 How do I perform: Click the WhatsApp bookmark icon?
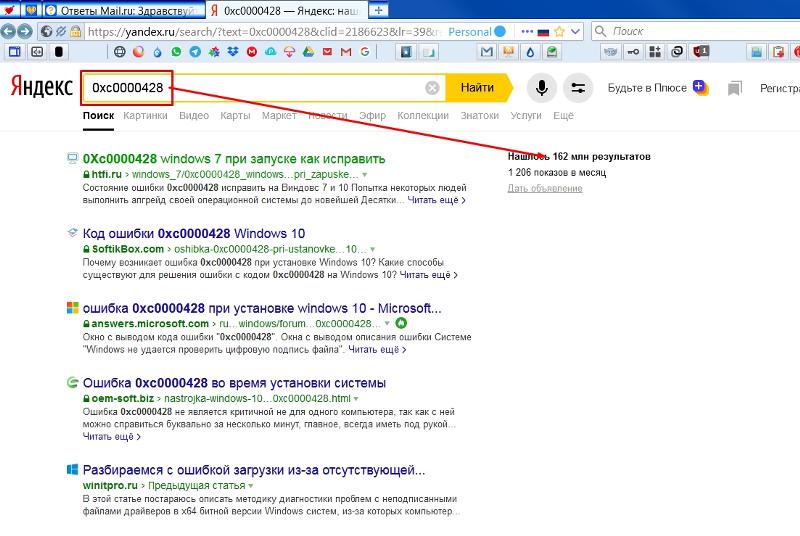pos(176,52)
